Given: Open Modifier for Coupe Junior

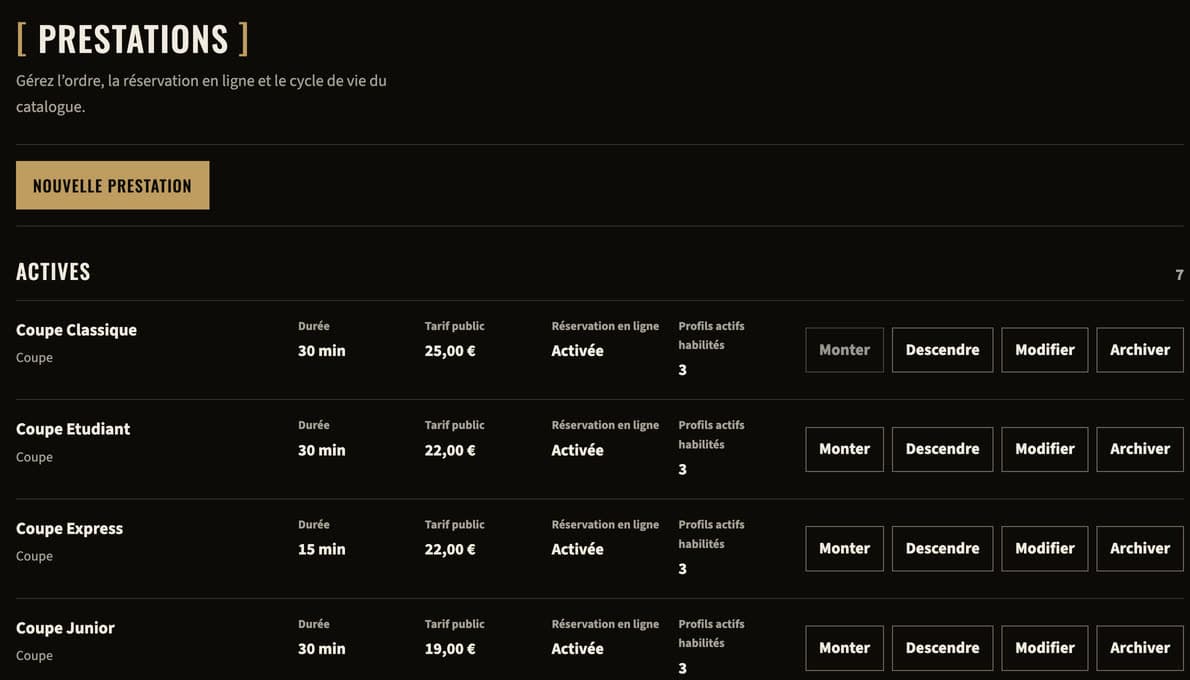Looking at the screenshot, I should coord(1045,648).
